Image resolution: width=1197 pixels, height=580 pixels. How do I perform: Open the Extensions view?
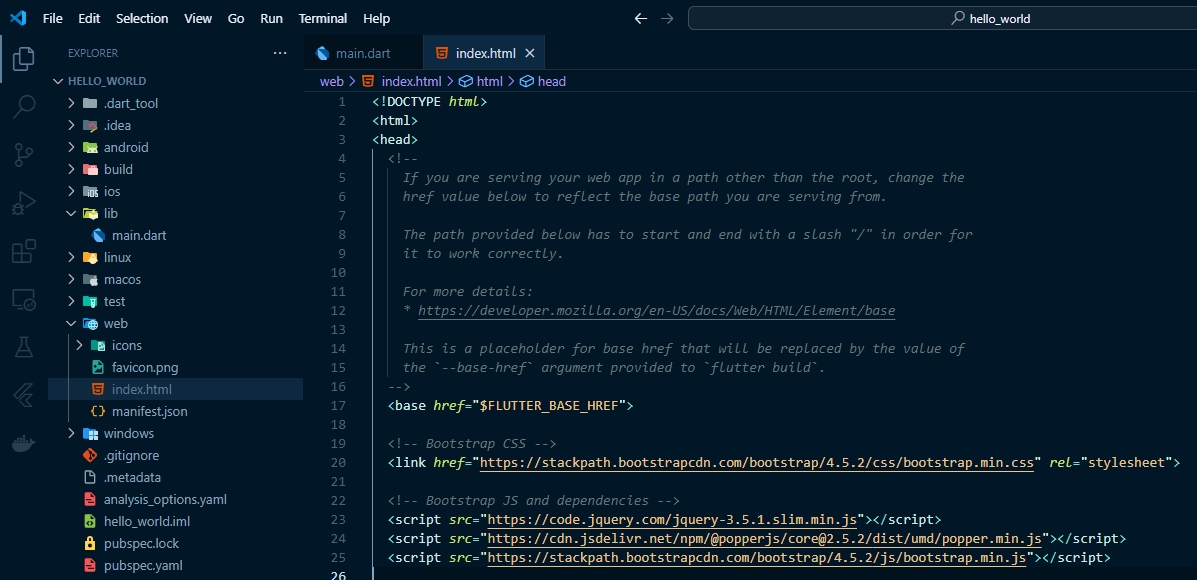(x=24, y=251)
